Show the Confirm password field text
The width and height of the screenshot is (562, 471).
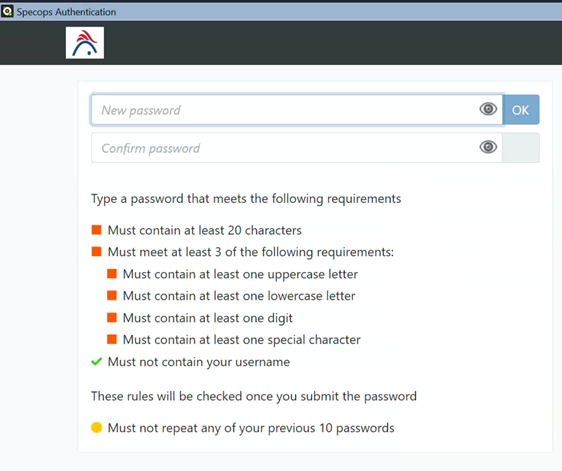[x=488, y=147]
